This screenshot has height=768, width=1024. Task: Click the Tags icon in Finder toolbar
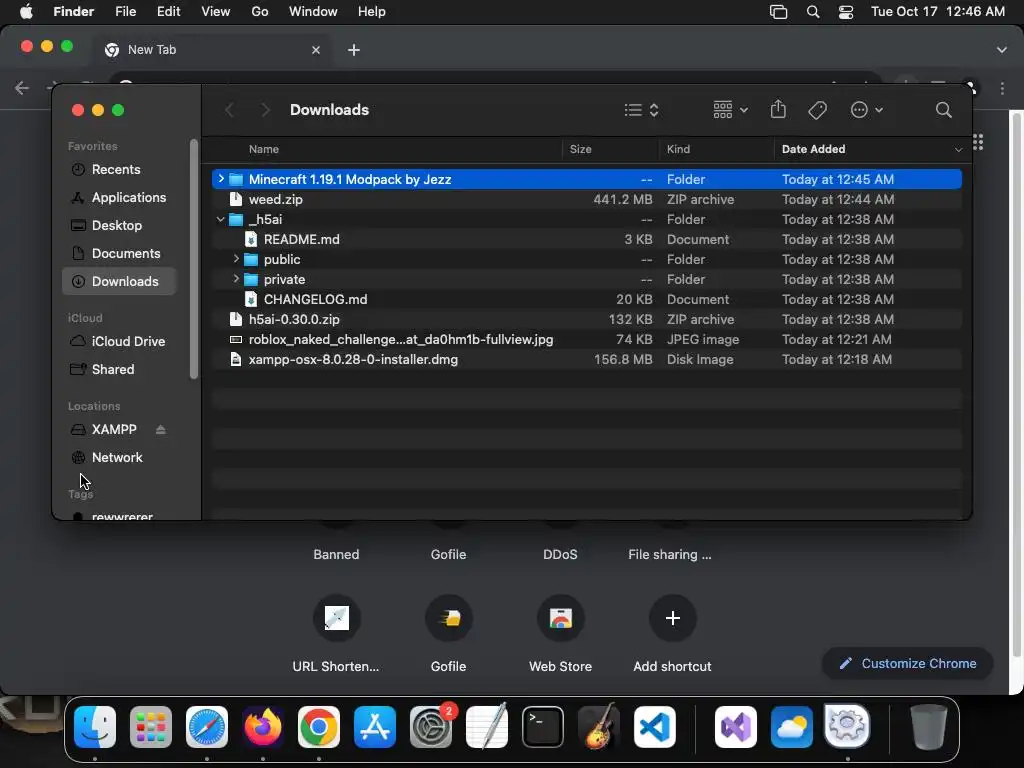click(x=817, y=110)
